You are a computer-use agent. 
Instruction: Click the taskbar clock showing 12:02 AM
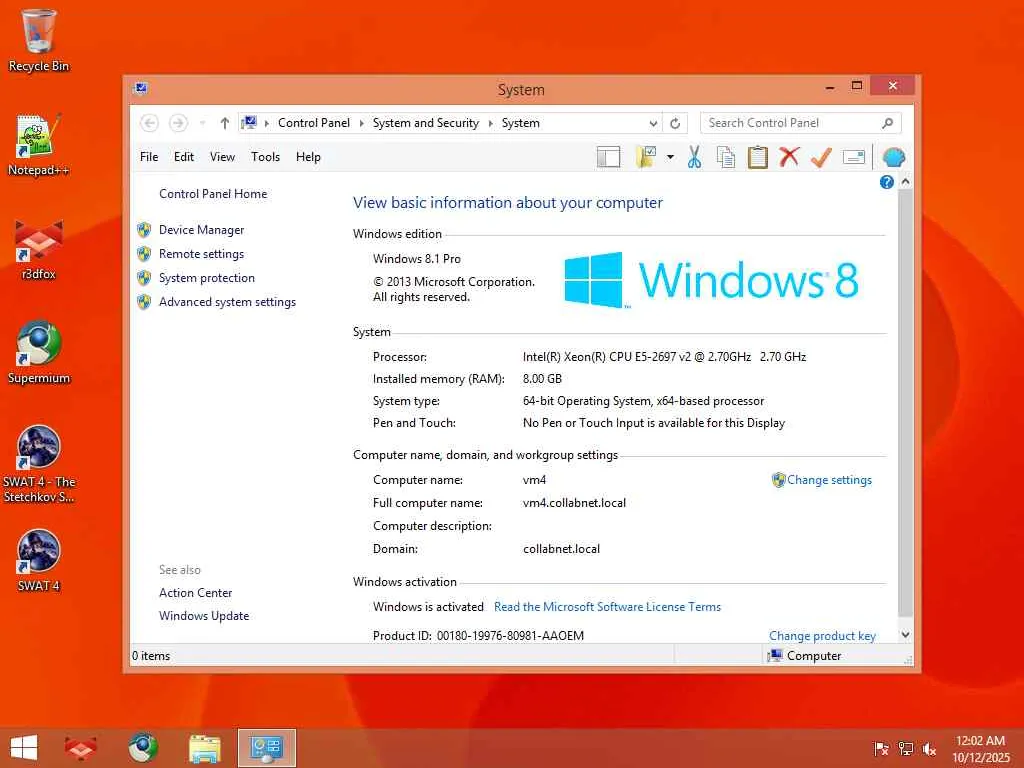coord(980,749)
